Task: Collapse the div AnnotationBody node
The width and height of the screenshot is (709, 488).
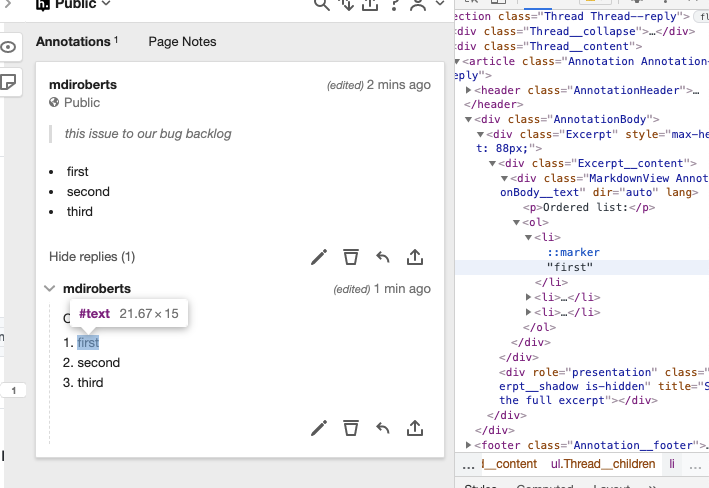Action: [469, 119]
